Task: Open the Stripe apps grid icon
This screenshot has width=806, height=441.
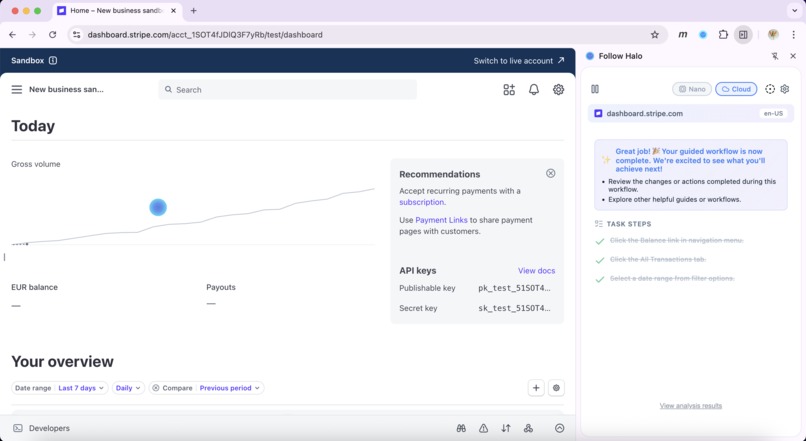Action: point(509,89)
